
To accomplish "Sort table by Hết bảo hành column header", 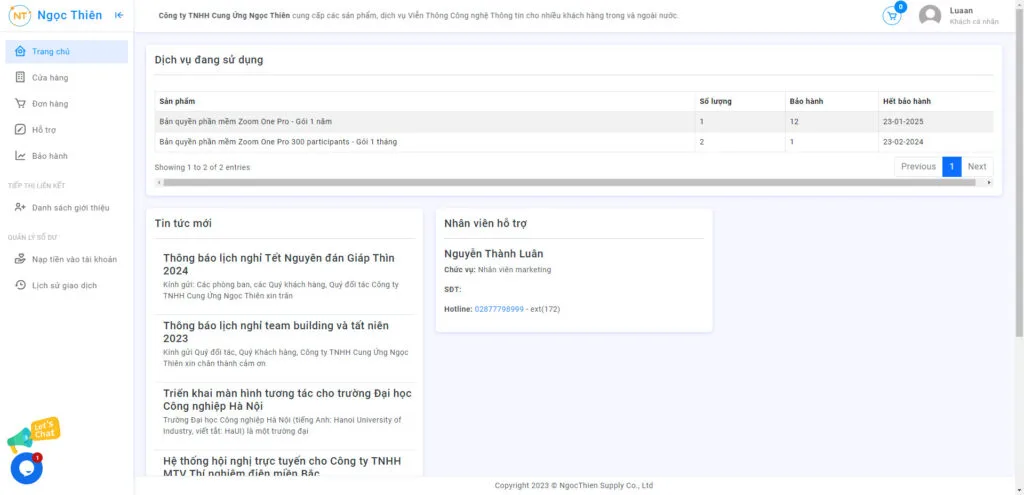I will [x=935, y=101].
